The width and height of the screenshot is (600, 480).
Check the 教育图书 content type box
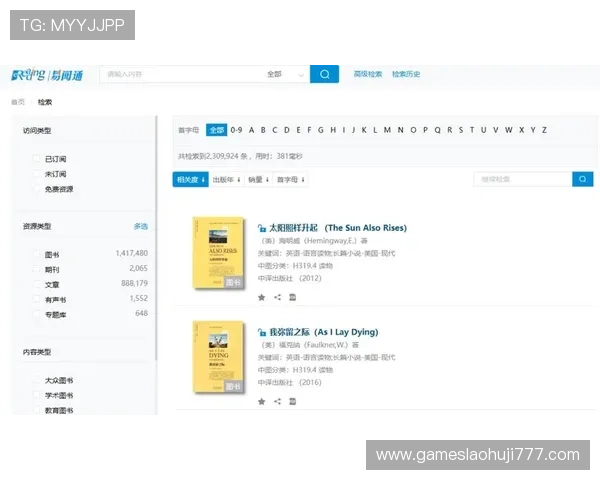click(x=37, y=410)
